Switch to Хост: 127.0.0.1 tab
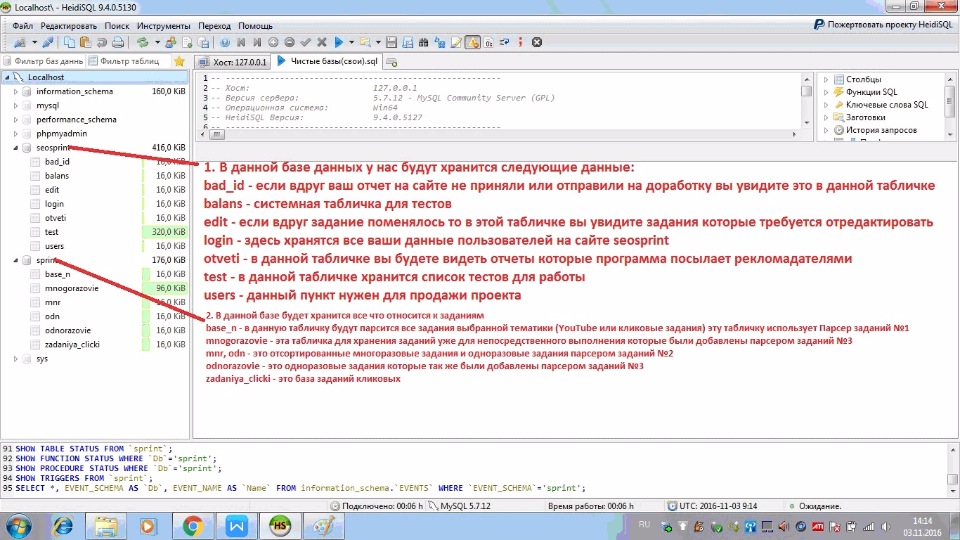This screenshot has height=540, width=960. (233, 62)
